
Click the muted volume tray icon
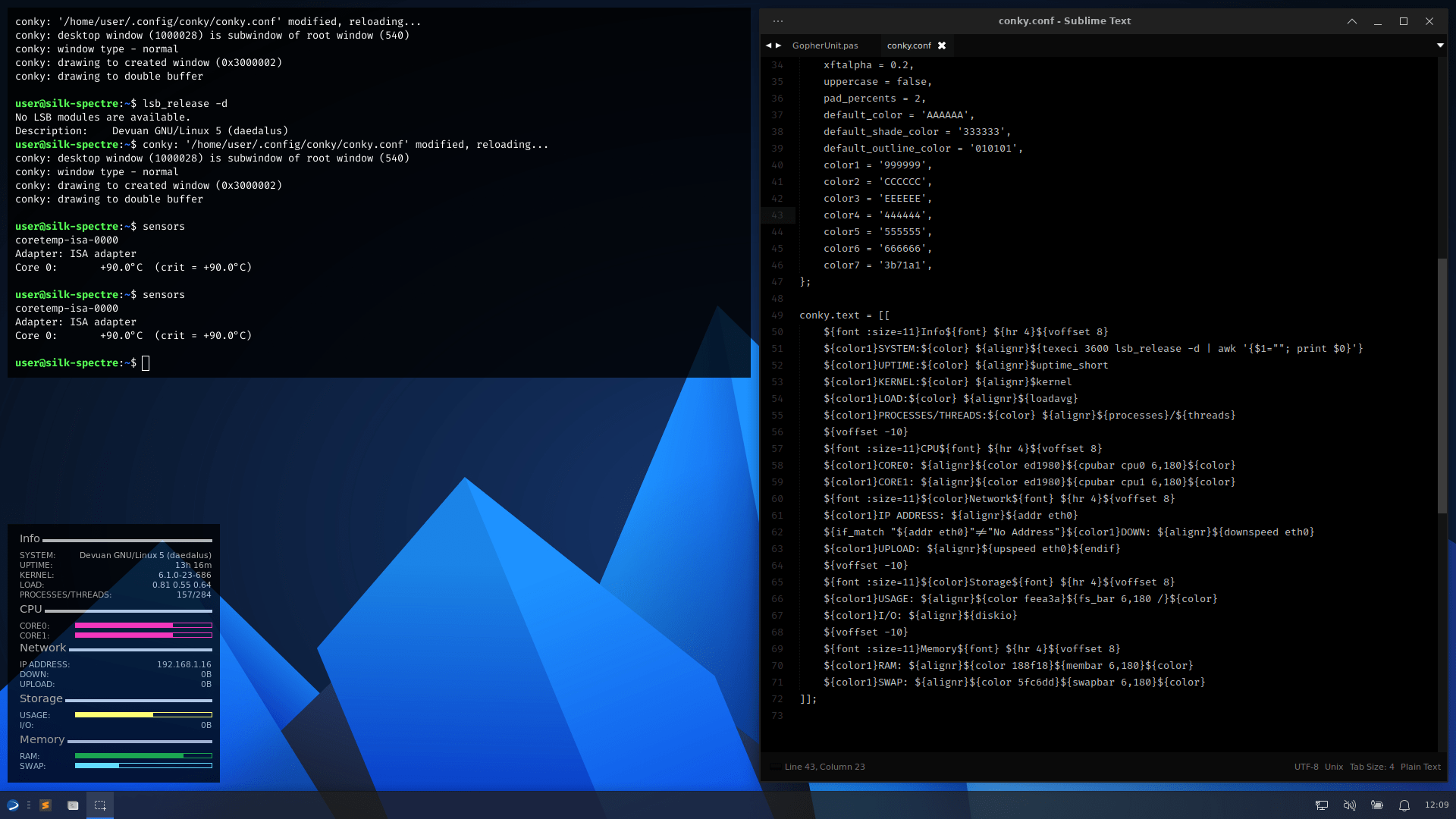[x=1349, y=805]
